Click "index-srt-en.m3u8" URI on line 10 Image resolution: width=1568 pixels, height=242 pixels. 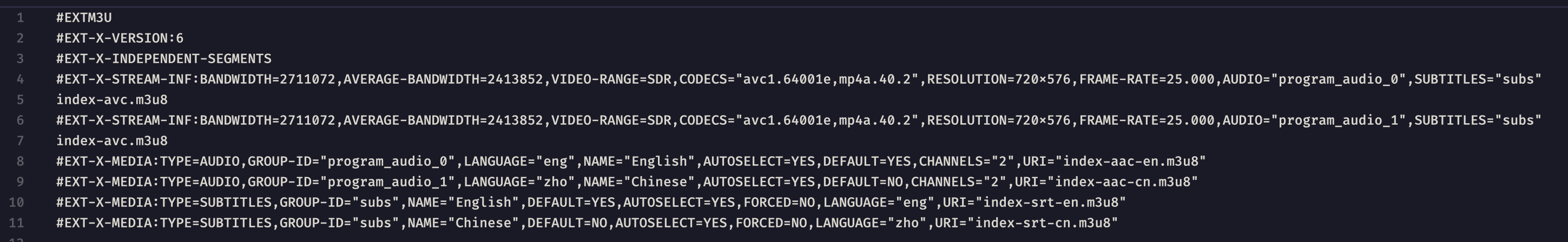[x=1051, y=203]
